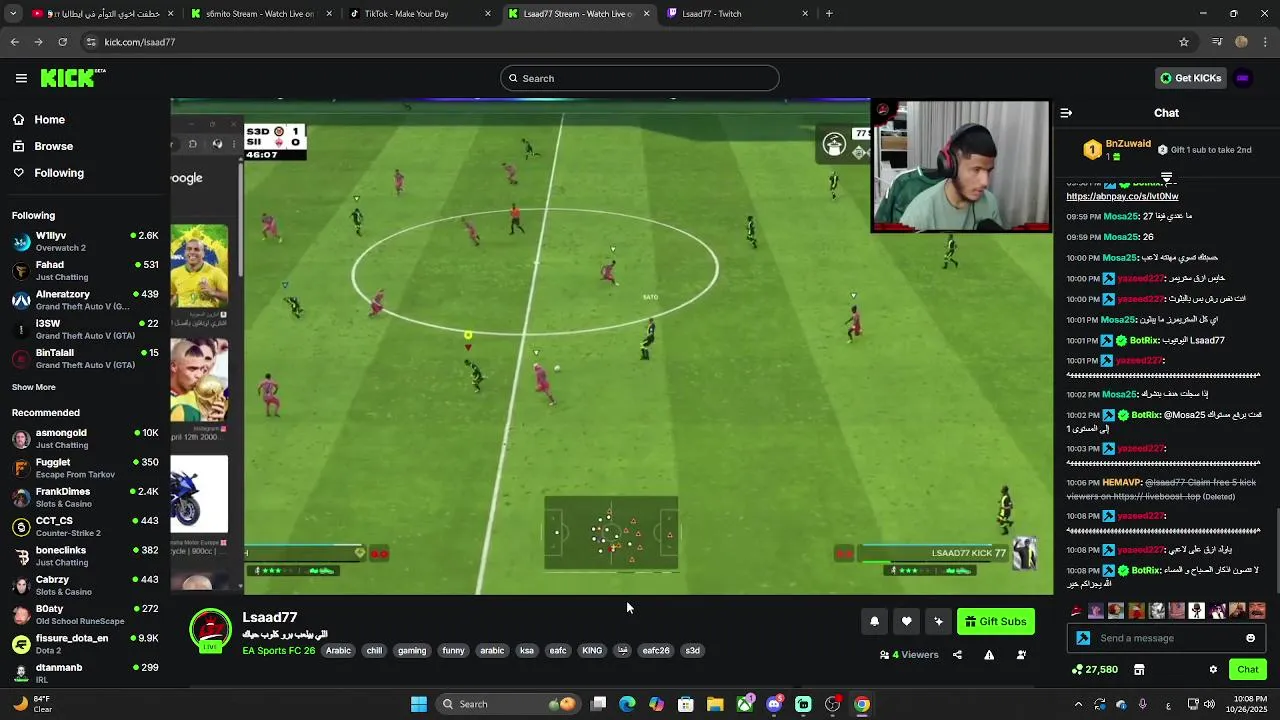Click the Kick search field

tap(639, 78)
